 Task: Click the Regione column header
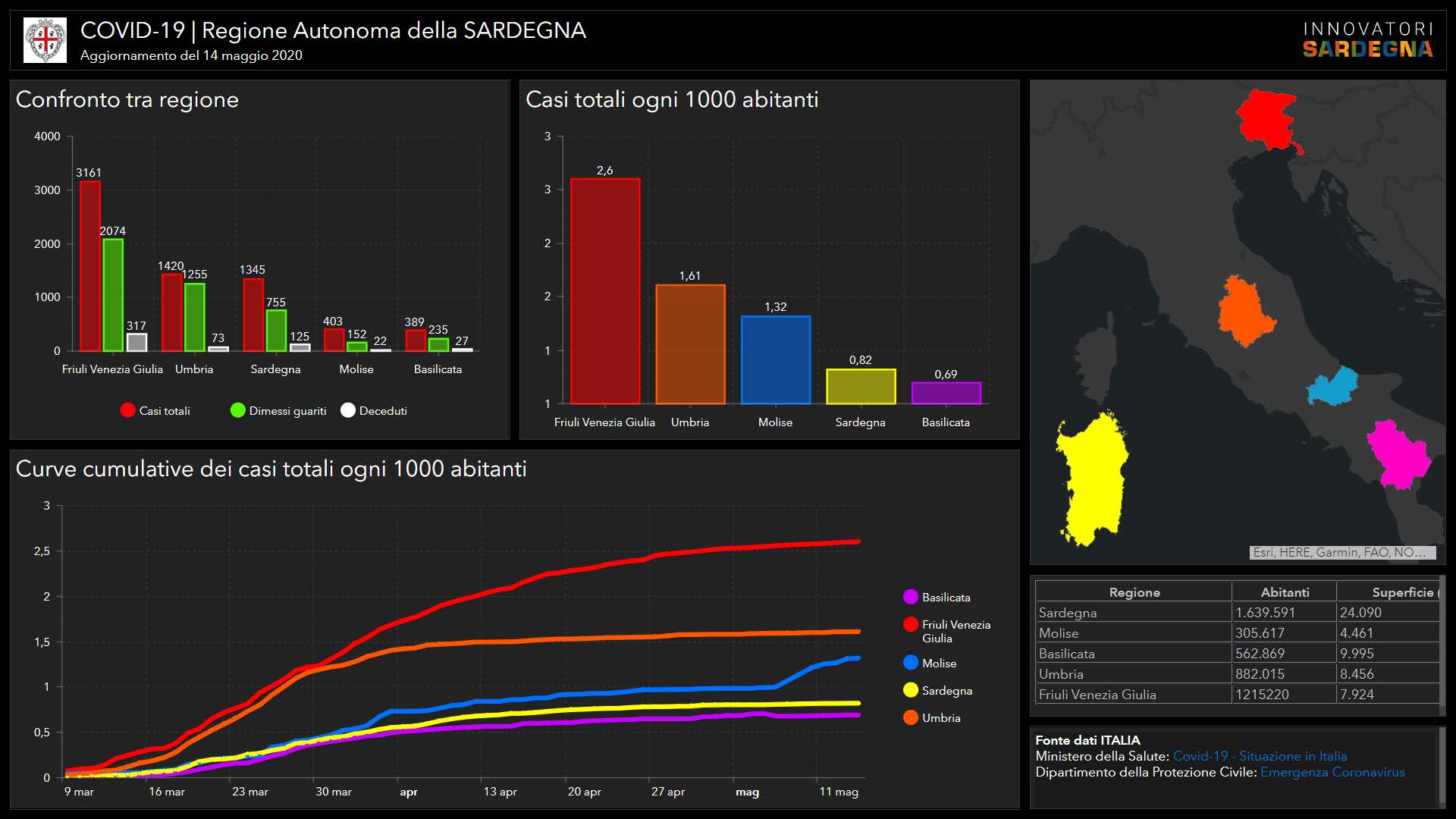1134,592
